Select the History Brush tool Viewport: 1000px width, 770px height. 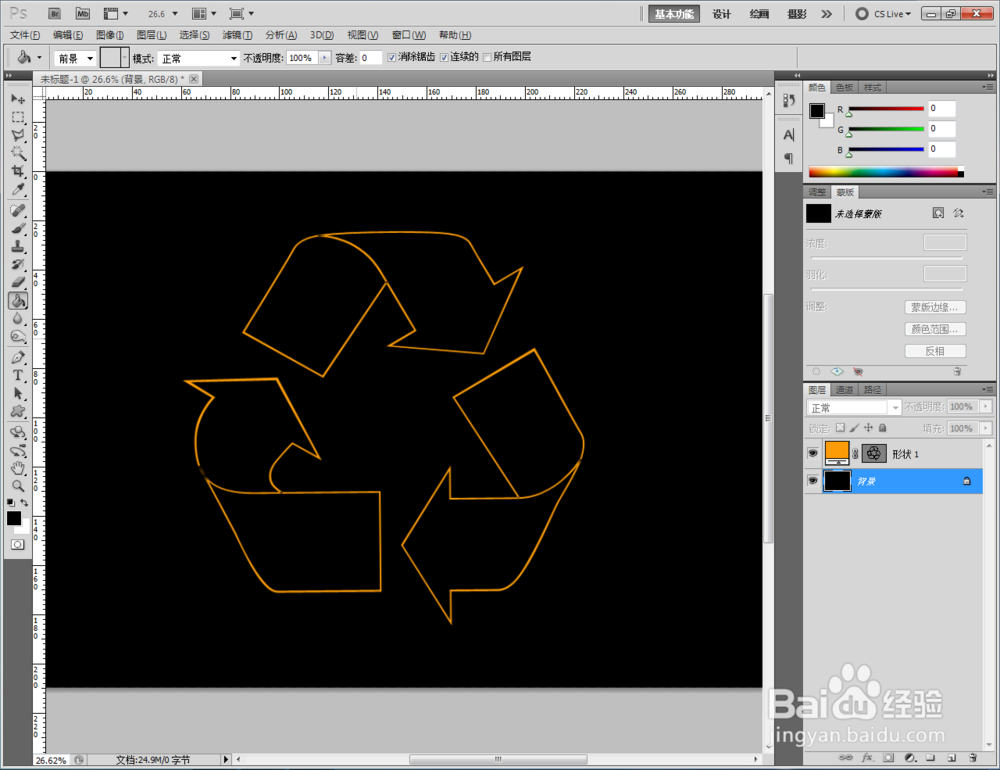point(18,264)
